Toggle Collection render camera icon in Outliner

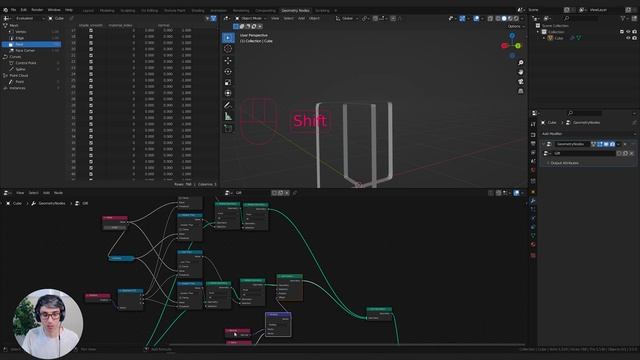634,31
